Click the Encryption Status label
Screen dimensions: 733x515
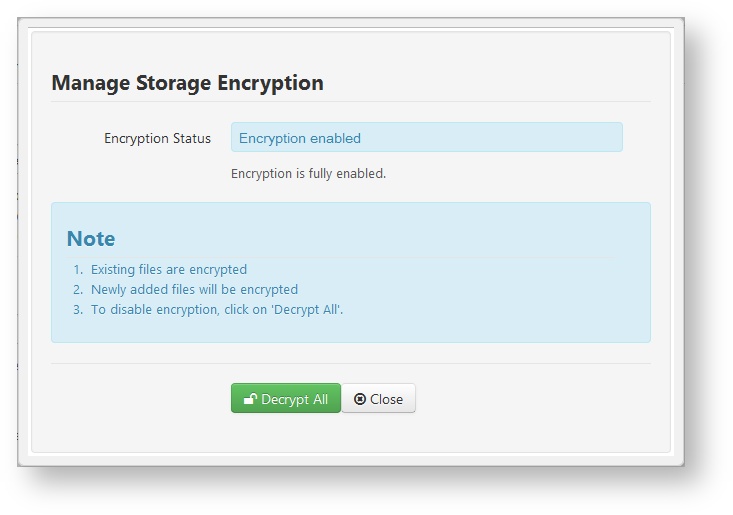coord(158,138)
